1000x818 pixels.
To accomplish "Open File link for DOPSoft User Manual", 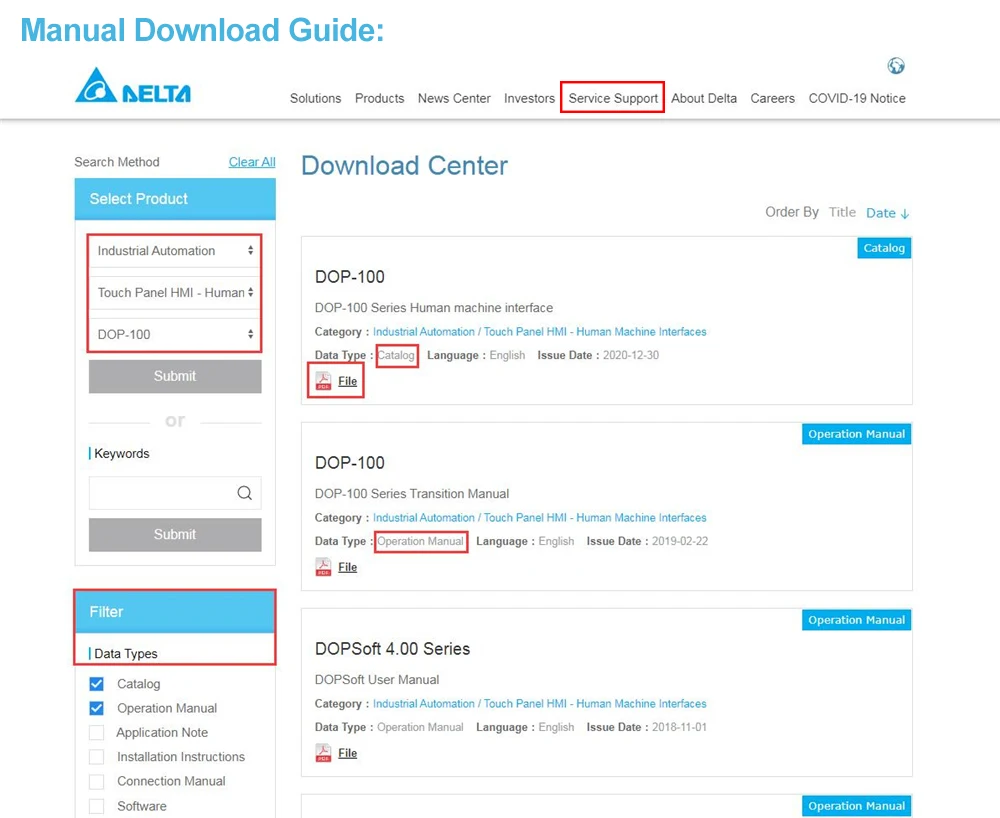I will [348, 753].
